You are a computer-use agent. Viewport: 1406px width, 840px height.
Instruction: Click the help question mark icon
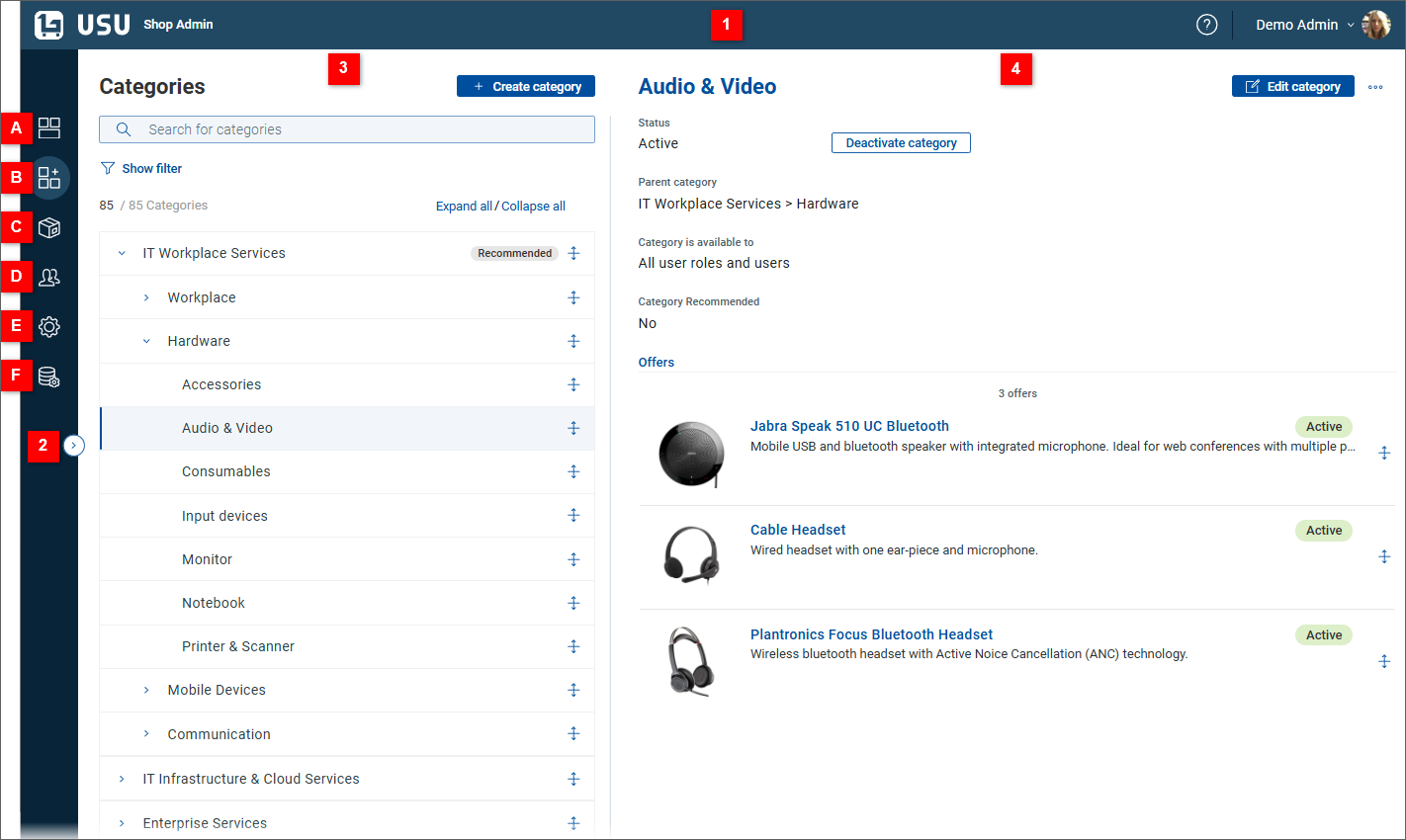click(x=1206, y=25)
